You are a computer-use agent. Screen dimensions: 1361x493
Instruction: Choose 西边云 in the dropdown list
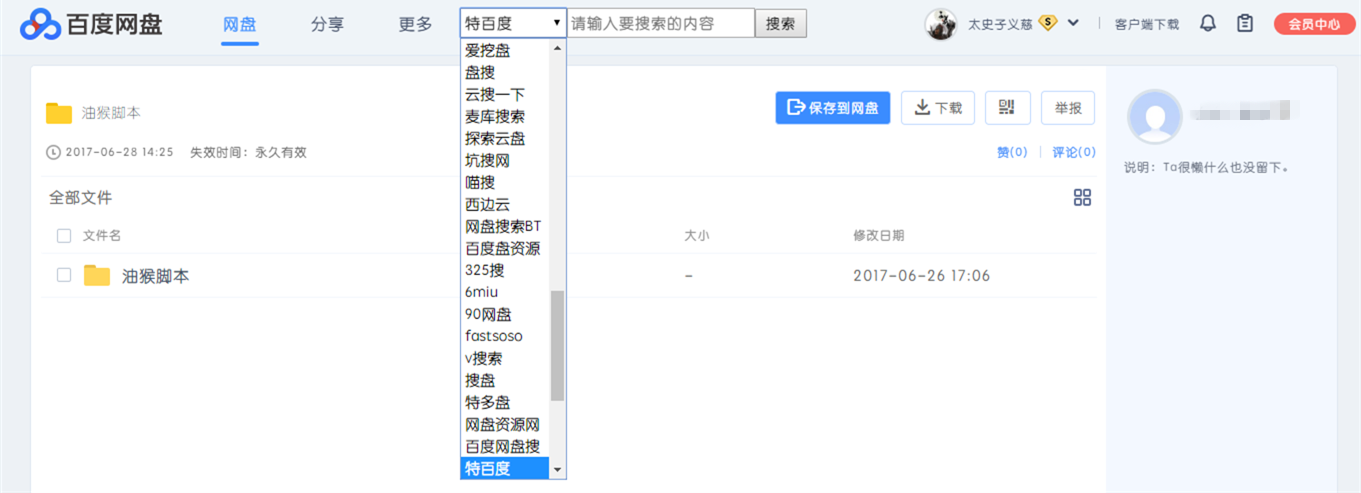(x=506, y=204)
